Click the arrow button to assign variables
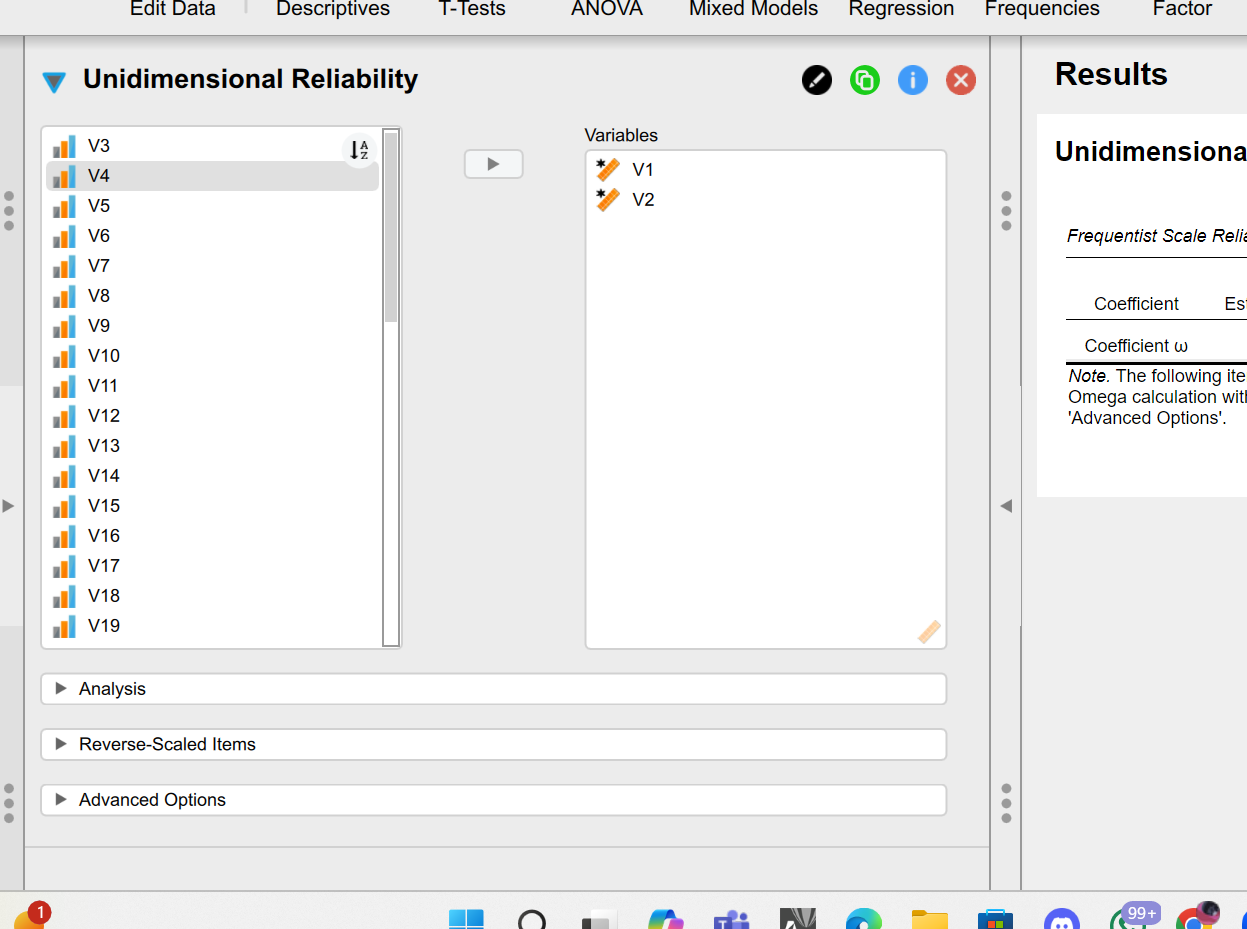The width and height of the screenshot is (1247, 929). click(493, 164)
